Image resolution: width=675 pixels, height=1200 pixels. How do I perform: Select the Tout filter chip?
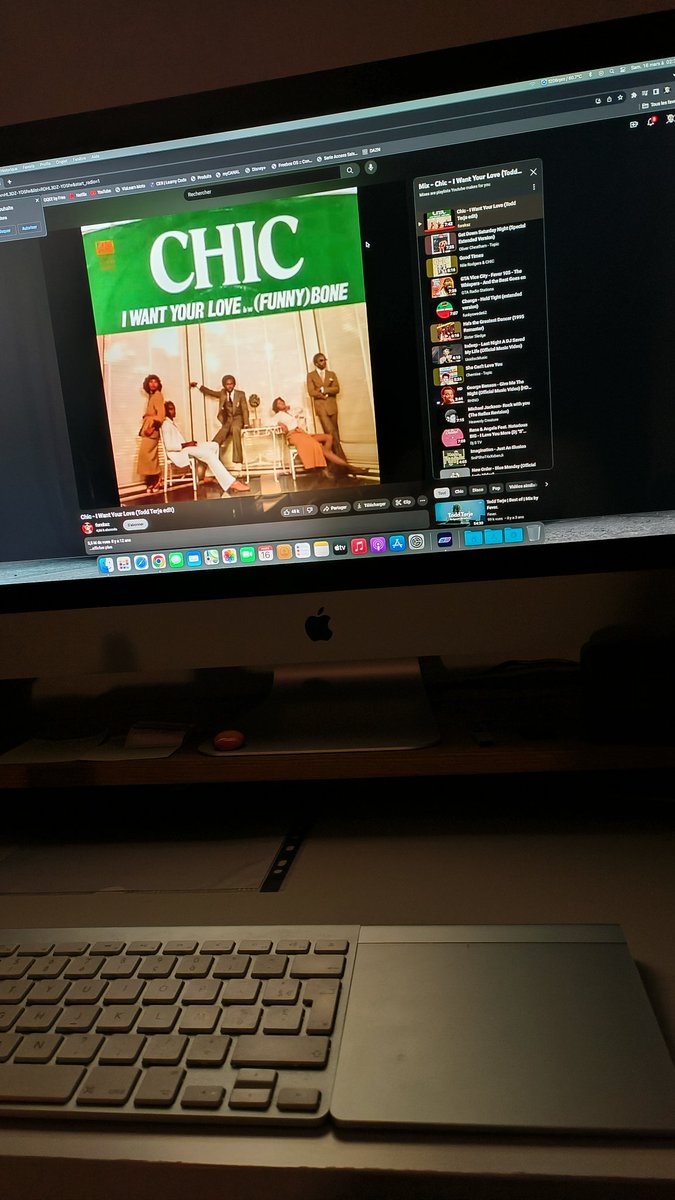tap(441, 493)
